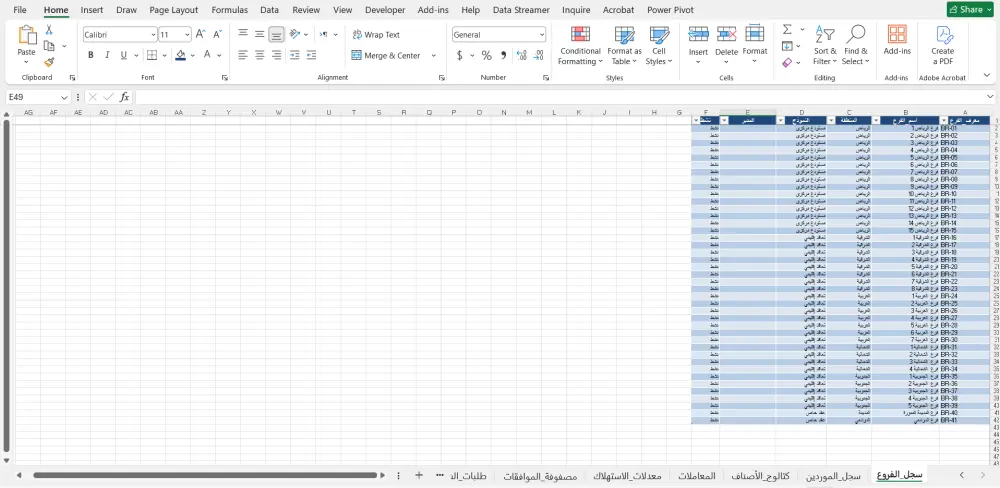The image size is (1000, 488).
Task: Click the Insert Function fx icon
Action: pos(125,97)
